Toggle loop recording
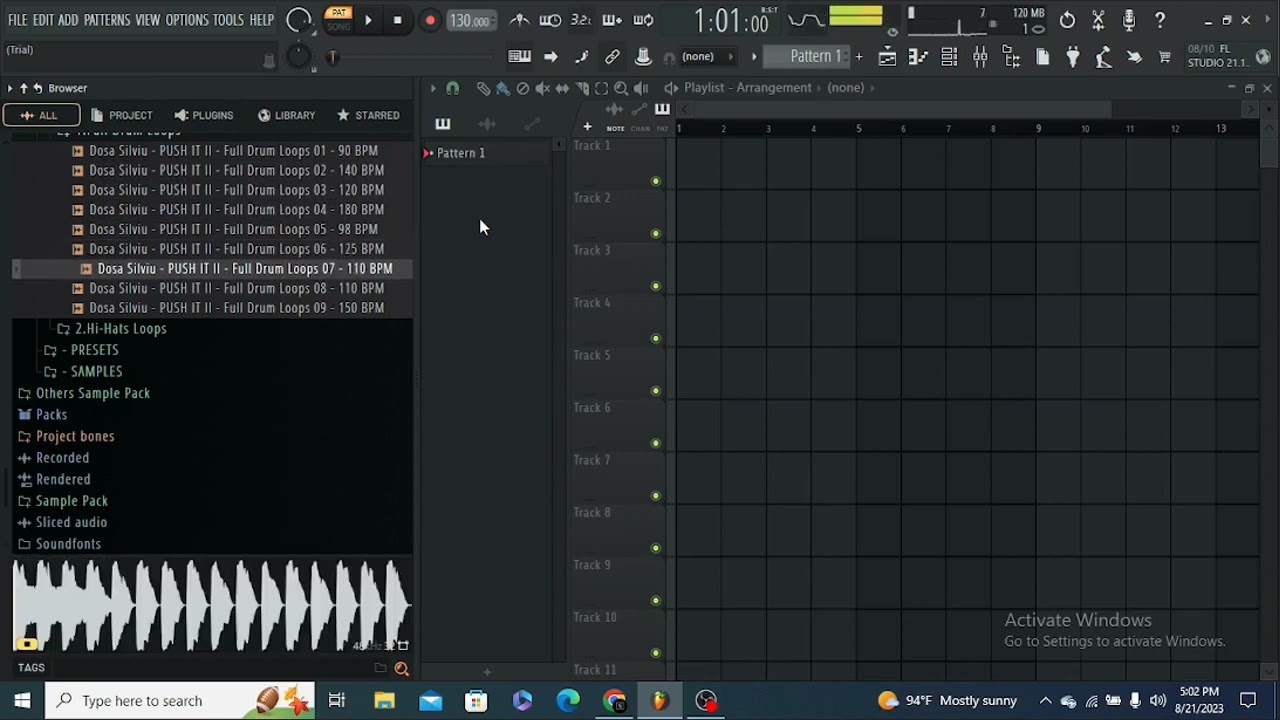The image size is (1280, 720). pos(644,20)
